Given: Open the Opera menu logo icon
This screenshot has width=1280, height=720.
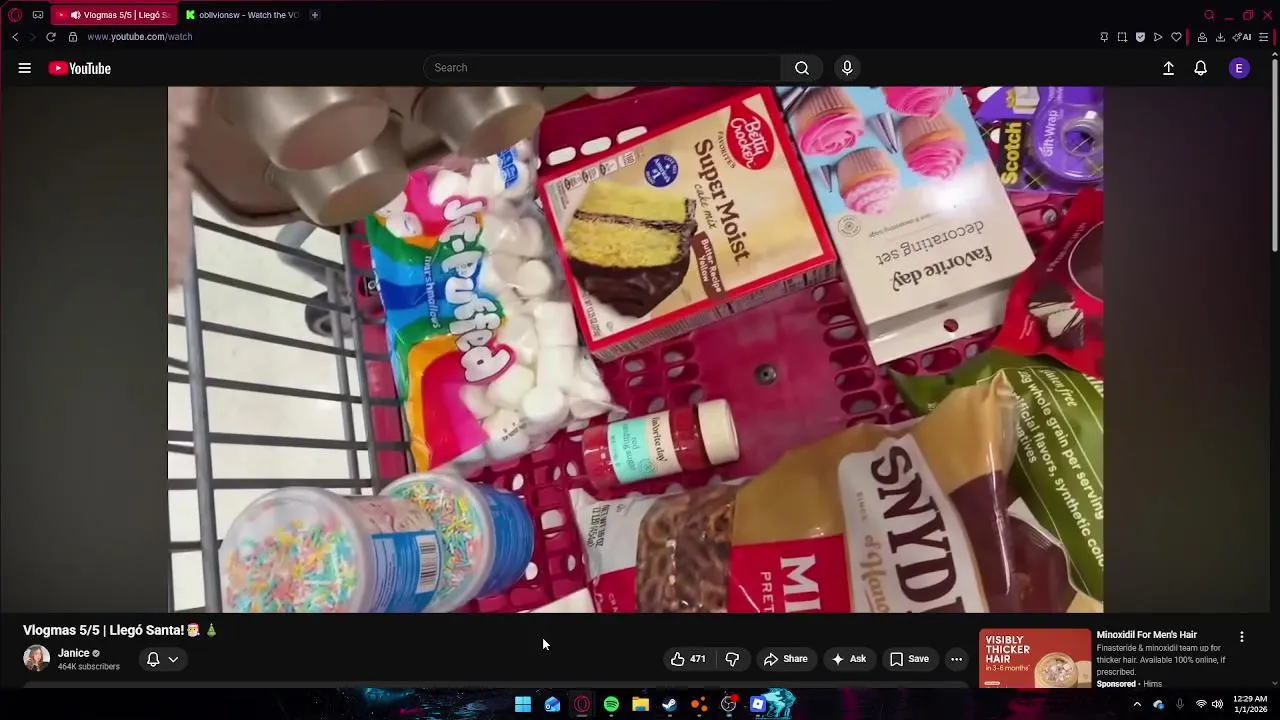Looking at the screenshot, I should [15, 15].
